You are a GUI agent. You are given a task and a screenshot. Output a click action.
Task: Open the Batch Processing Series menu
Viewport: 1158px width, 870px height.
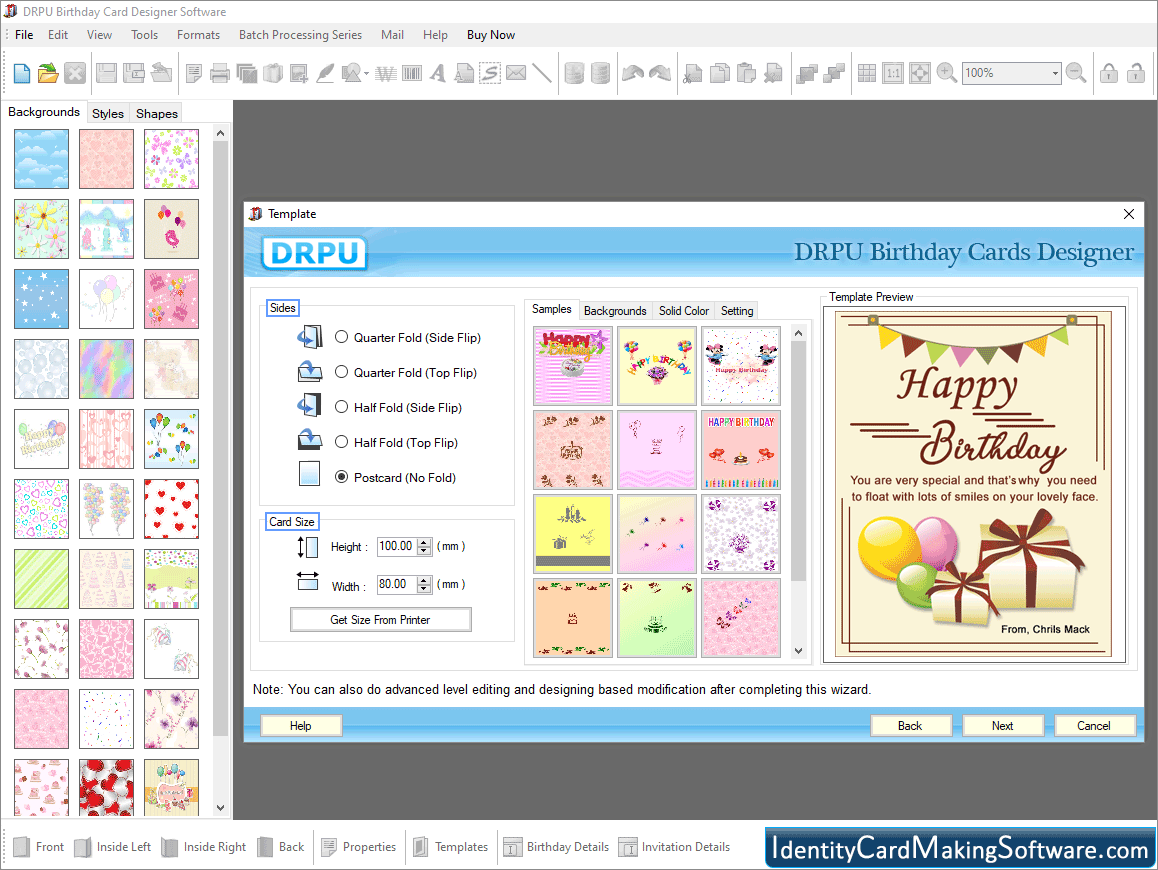coord(301,35)
